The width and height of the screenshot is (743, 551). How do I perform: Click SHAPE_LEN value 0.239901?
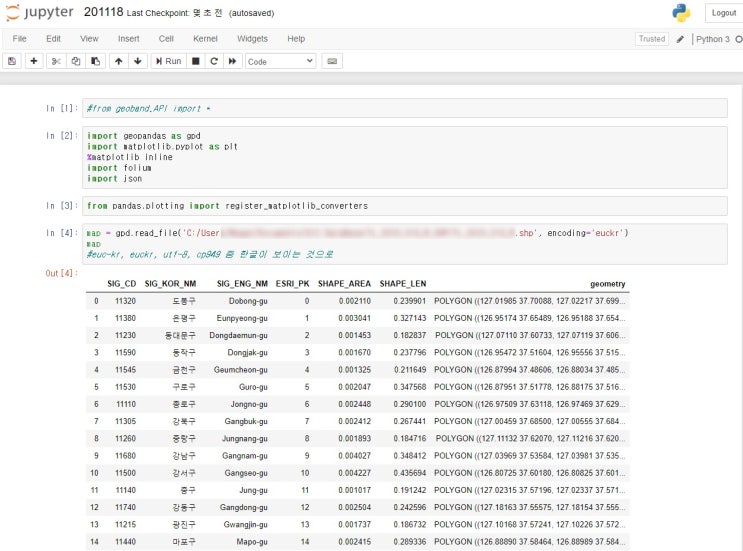pyautogui.click(x=409, y=301)
